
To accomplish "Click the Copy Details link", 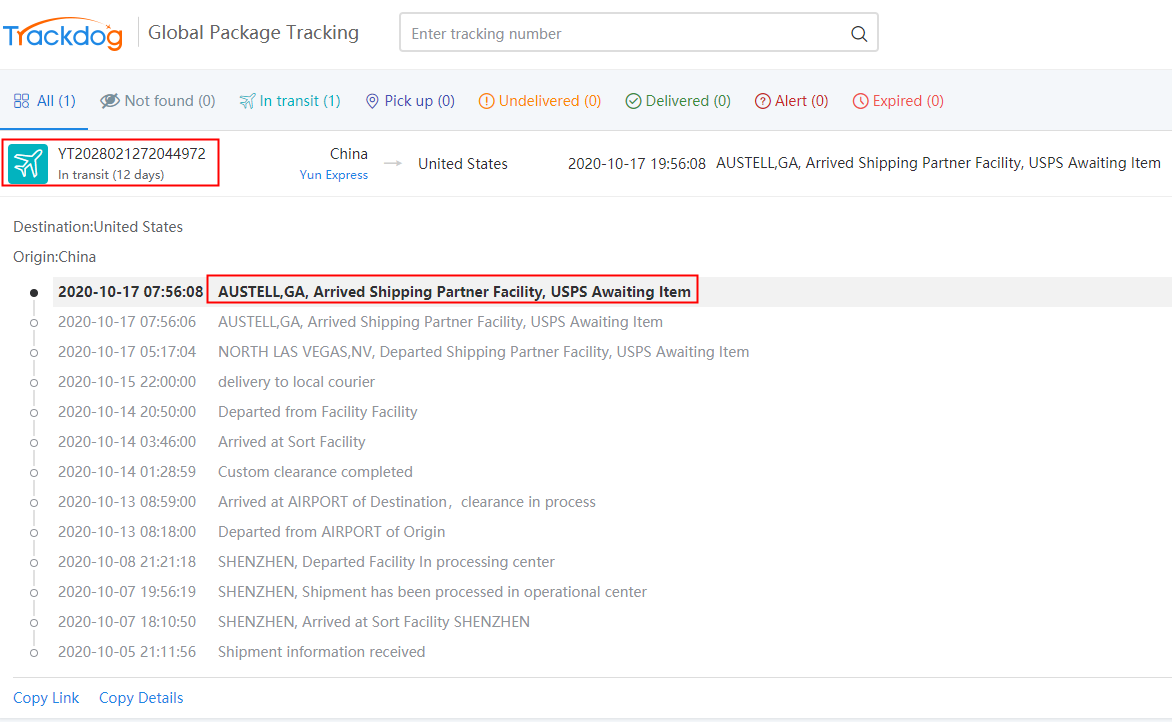I will 141,698.
